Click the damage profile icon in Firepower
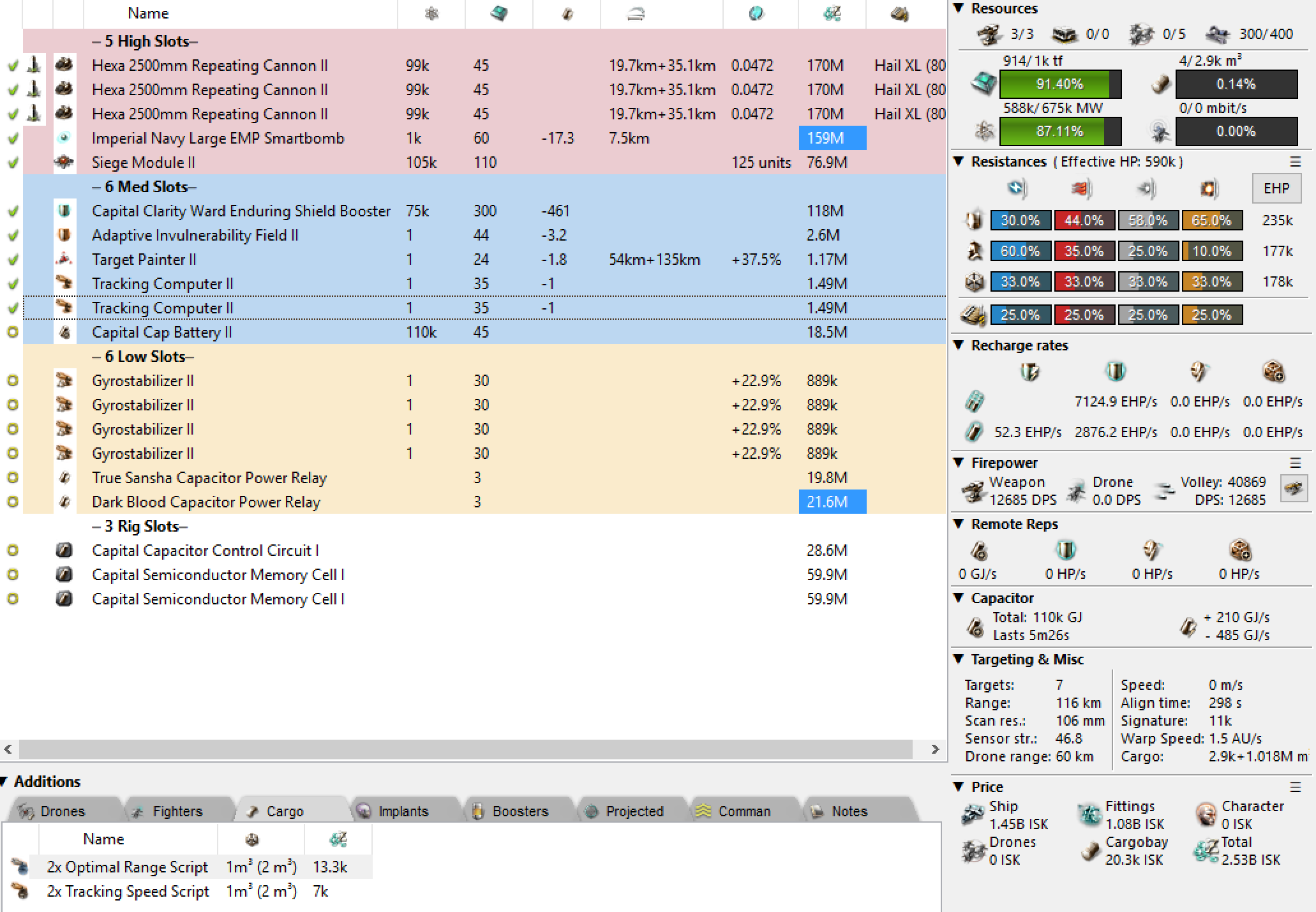This screenshot has height=912, width=1316. (1294, 489)
